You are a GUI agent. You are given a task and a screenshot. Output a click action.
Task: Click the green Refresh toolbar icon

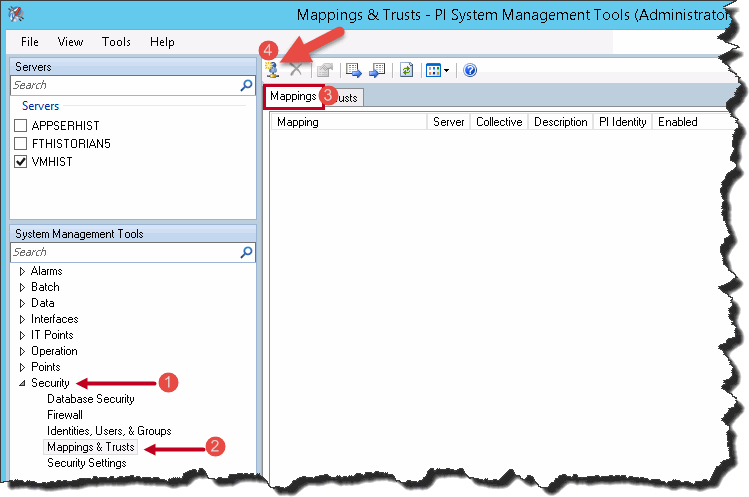tap(407, 70)
